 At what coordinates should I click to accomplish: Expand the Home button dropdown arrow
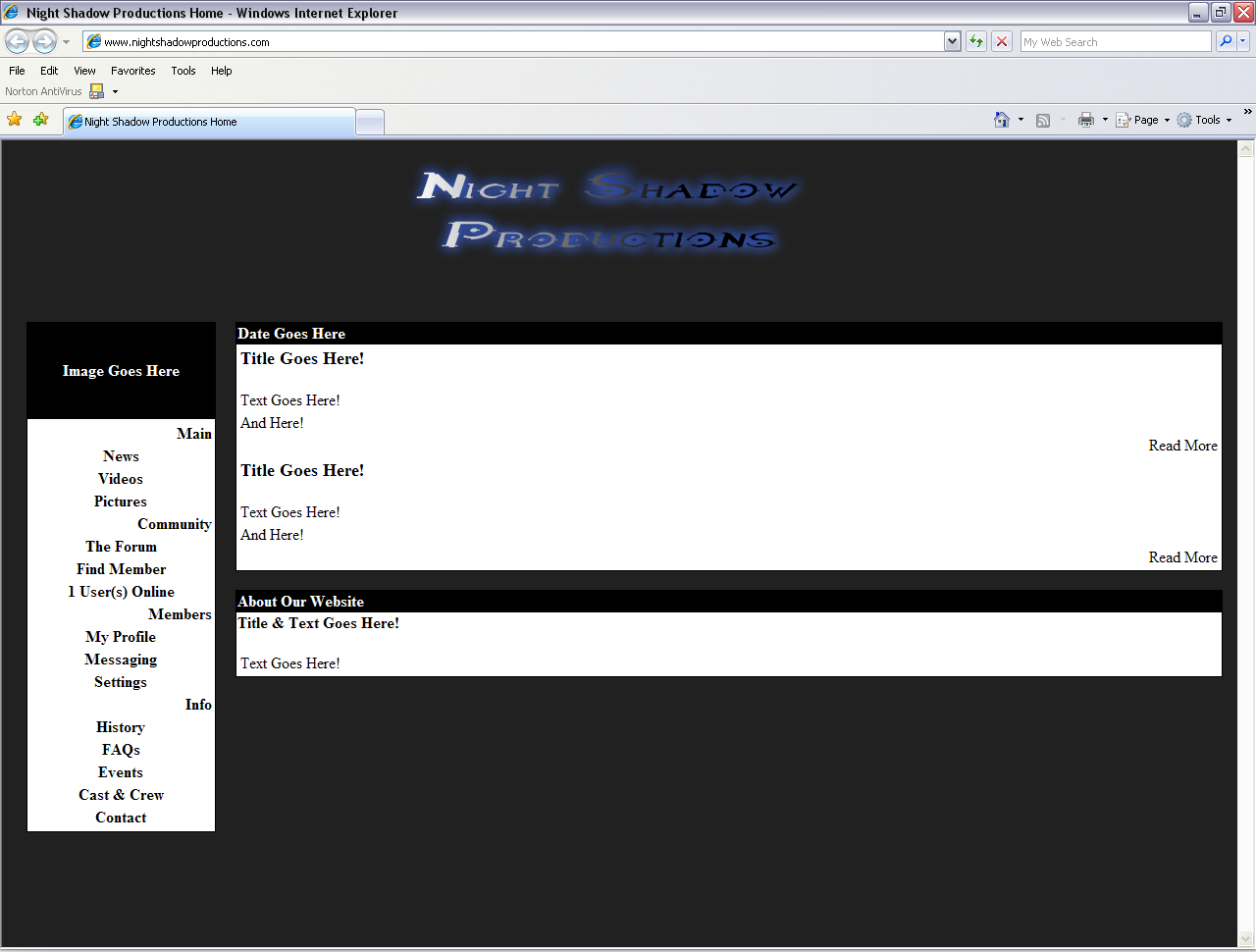pos(1020,120)
